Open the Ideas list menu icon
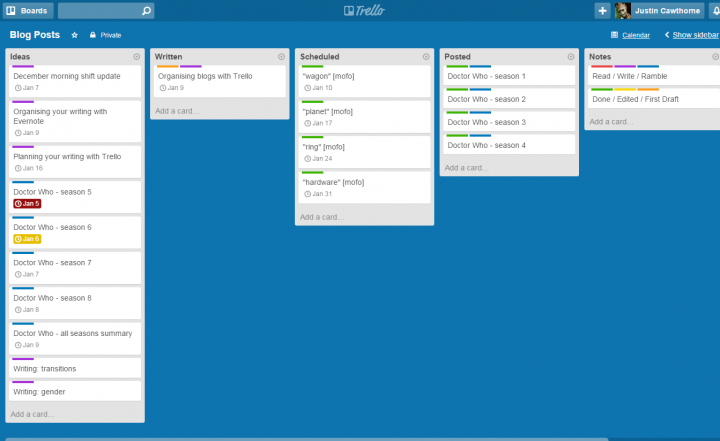Viewport: 720px width, 441px height. tap(136, 57)
